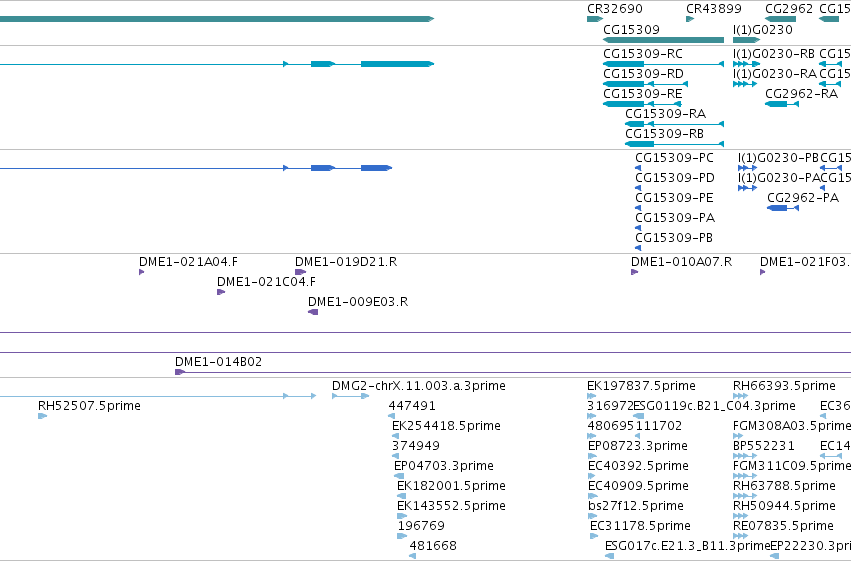
Task: Open the ESG017c.E21.3_B11.3prime EST label
Action: coord(688,546)
